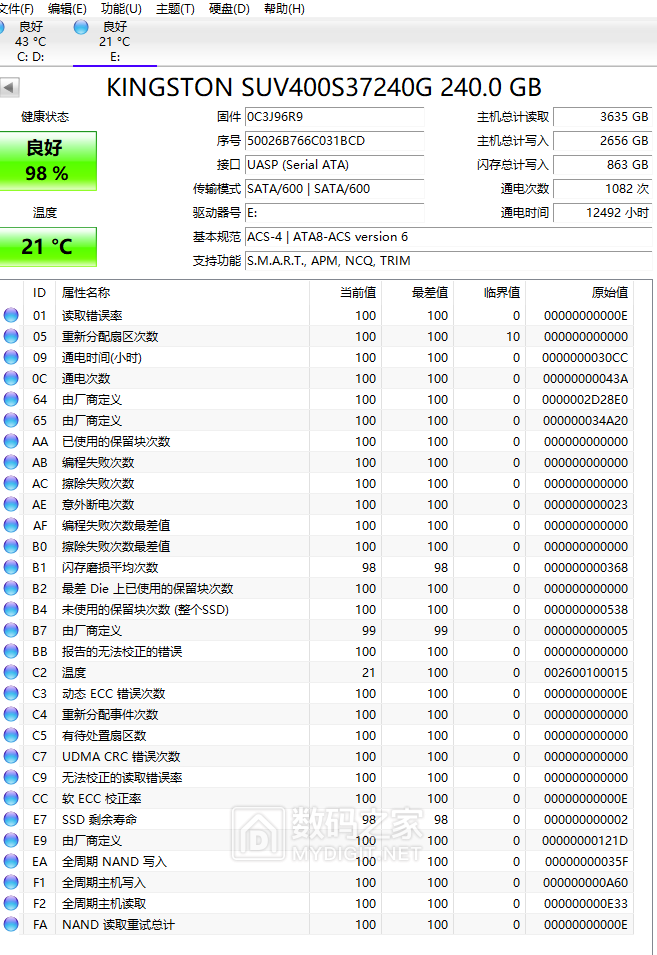The image size is (657, 955).
Task: Select the SSD 剩余寿命 attribute row
Action: [317, 820]
